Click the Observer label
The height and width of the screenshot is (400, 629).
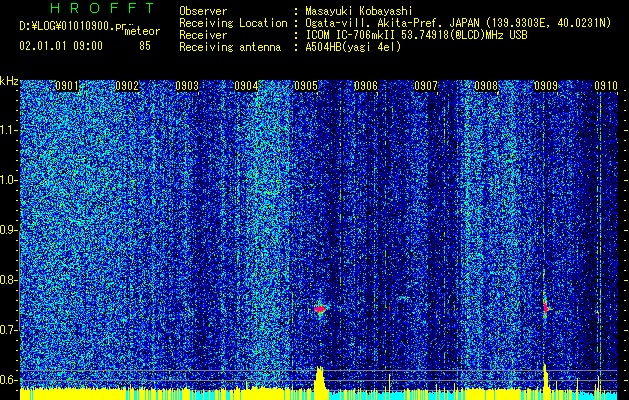point(203,11)
